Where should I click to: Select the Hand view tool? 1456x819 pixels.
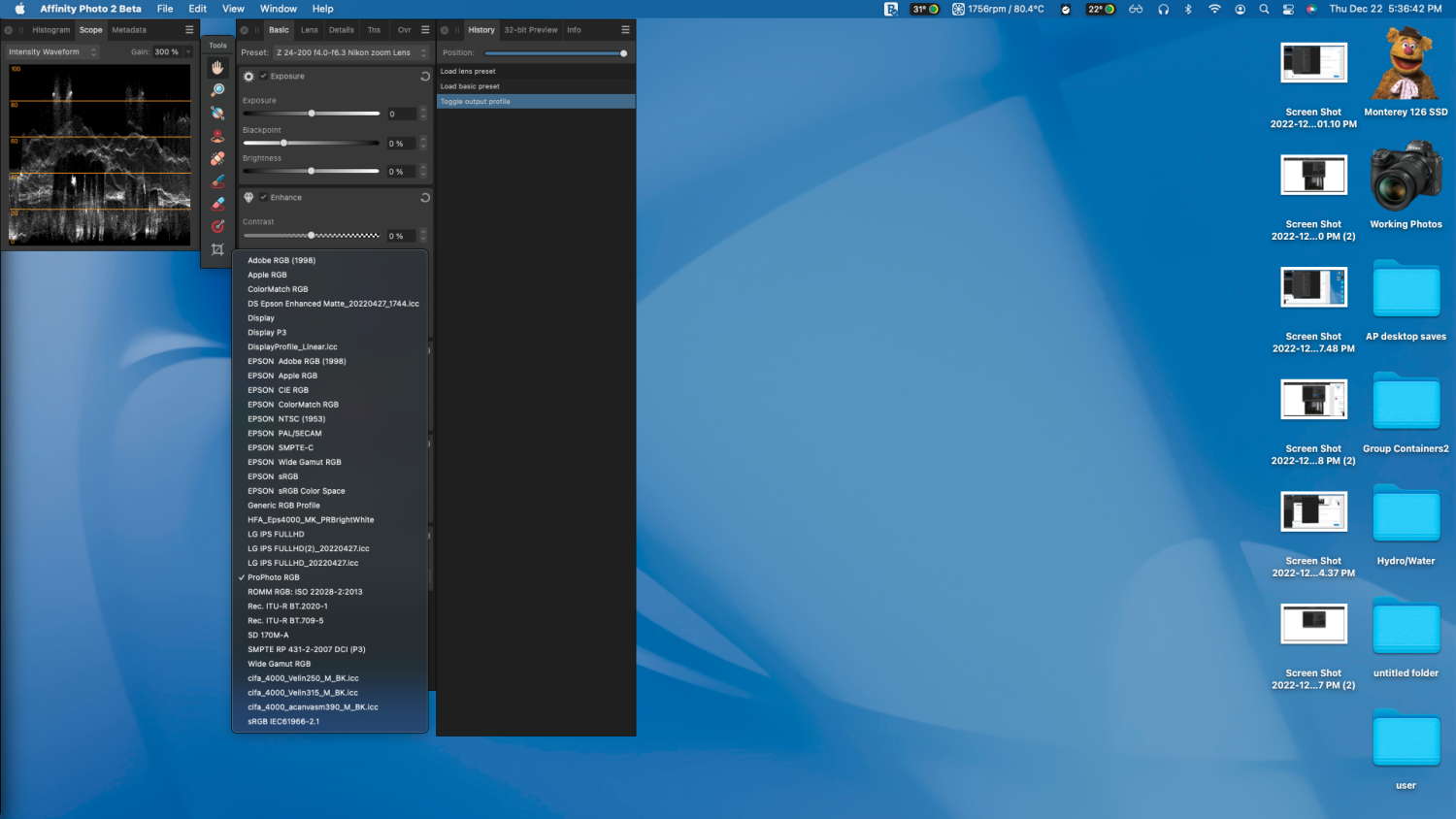(x=217, y=68)
